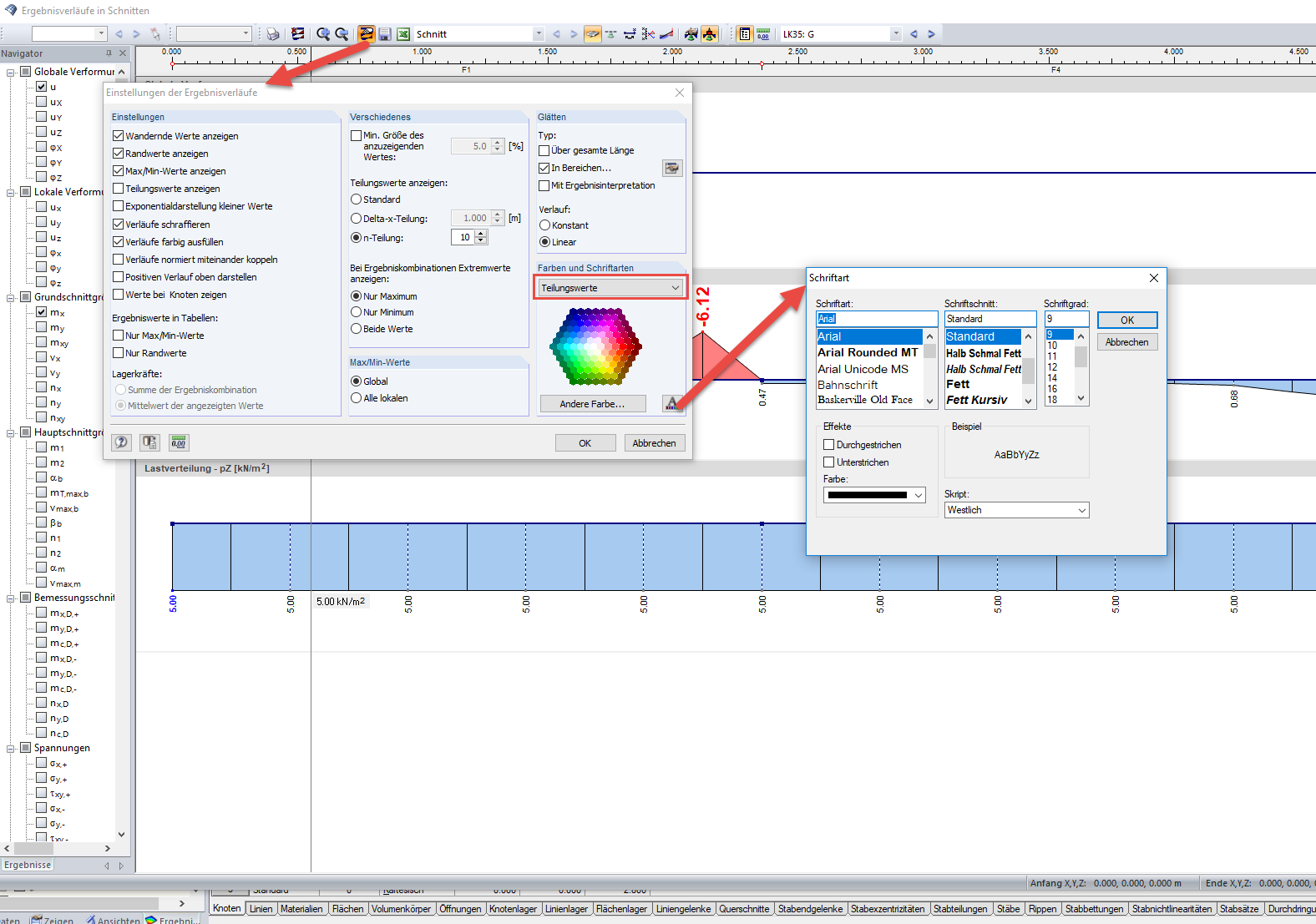This screenshot has height=924, width=1316.
Task: Pin the Navigator panel
Action: (x=109, y=53)
